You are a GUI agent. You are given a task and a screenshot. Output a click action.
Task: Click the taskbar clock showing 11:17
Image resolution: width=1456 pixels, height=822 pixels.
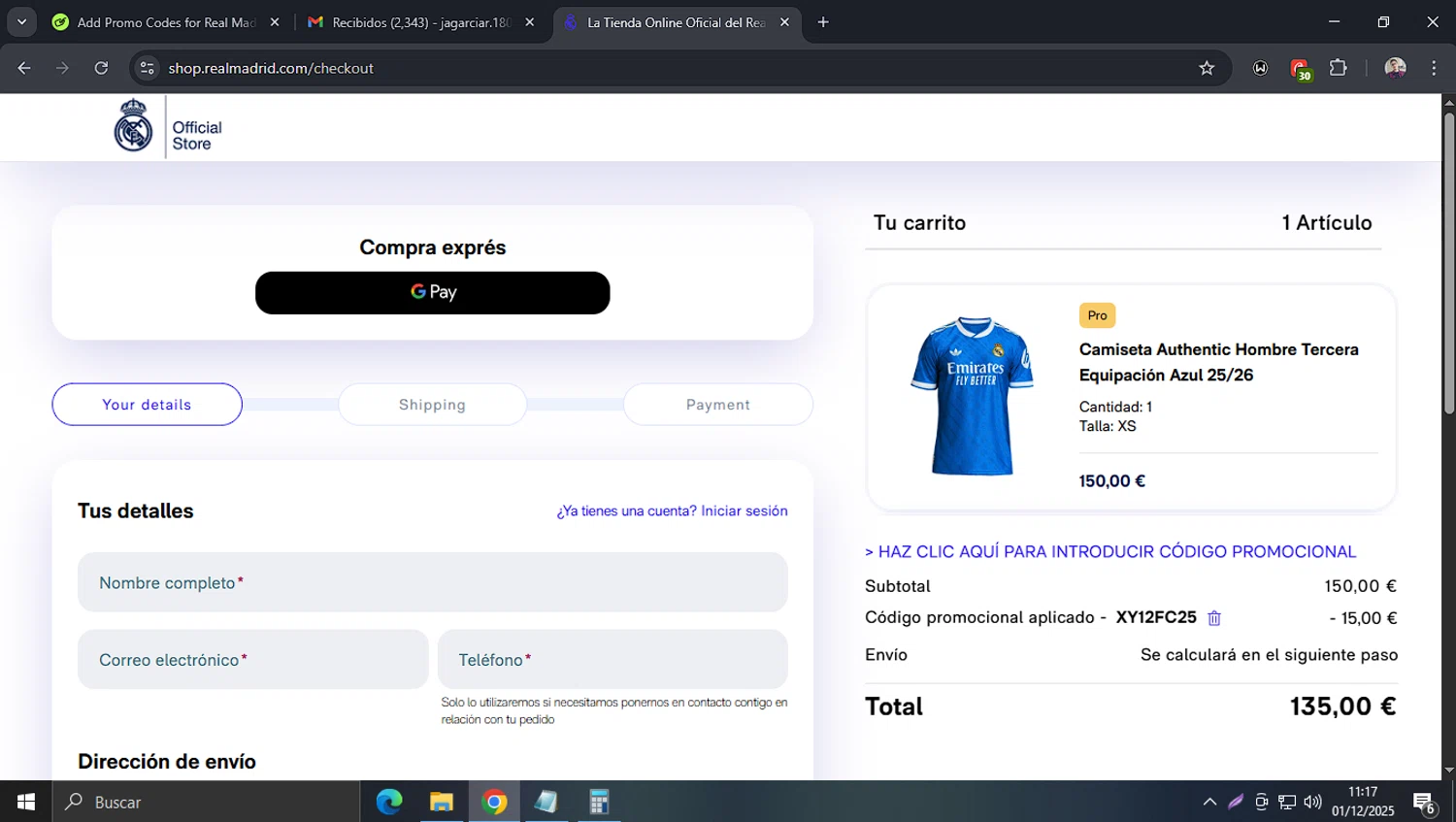coord(1363,802)
